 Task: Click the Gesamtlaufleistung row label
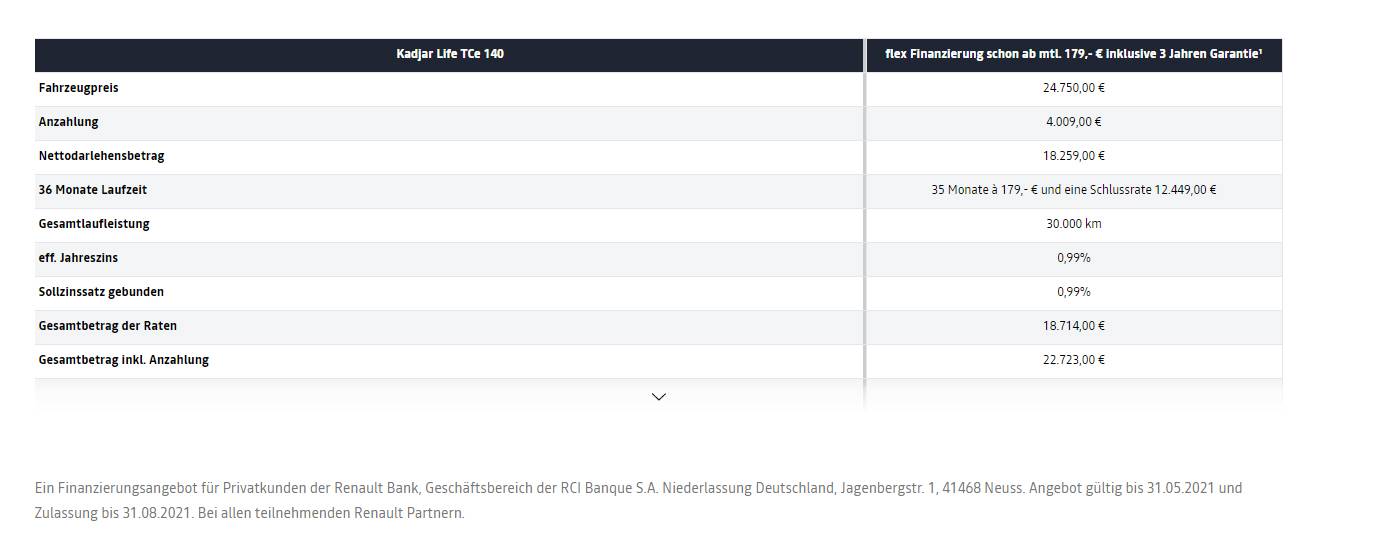94,224
